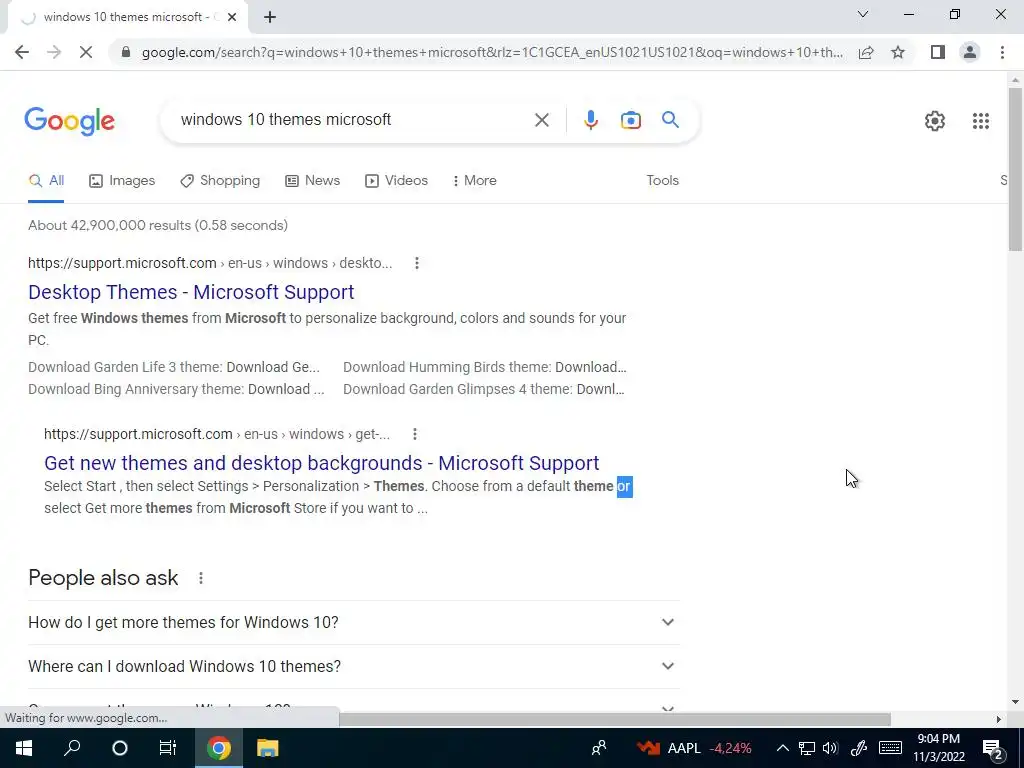This screenshot has height=768, width=1024.
Task: Click Download Humming Birds theme sitelink
Action: click(x=485, y=367)
